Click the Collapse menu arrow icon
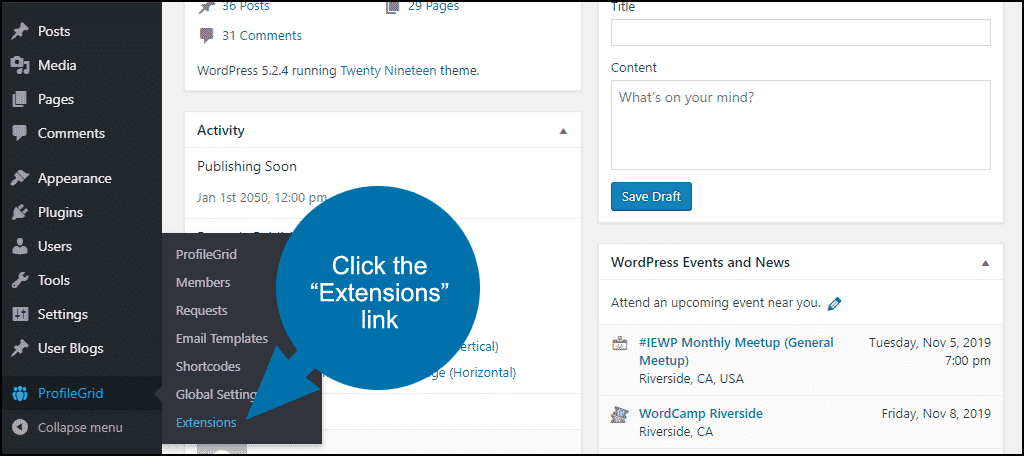This screenshot has width=1024, height=456. click(x=20, y=428)
